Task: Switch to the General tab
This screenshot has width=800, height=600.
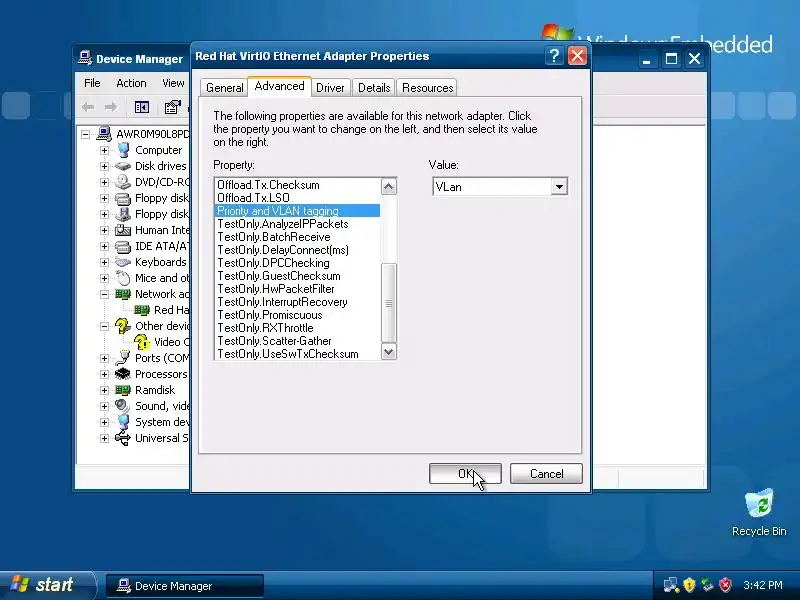Action: [224, 88]
